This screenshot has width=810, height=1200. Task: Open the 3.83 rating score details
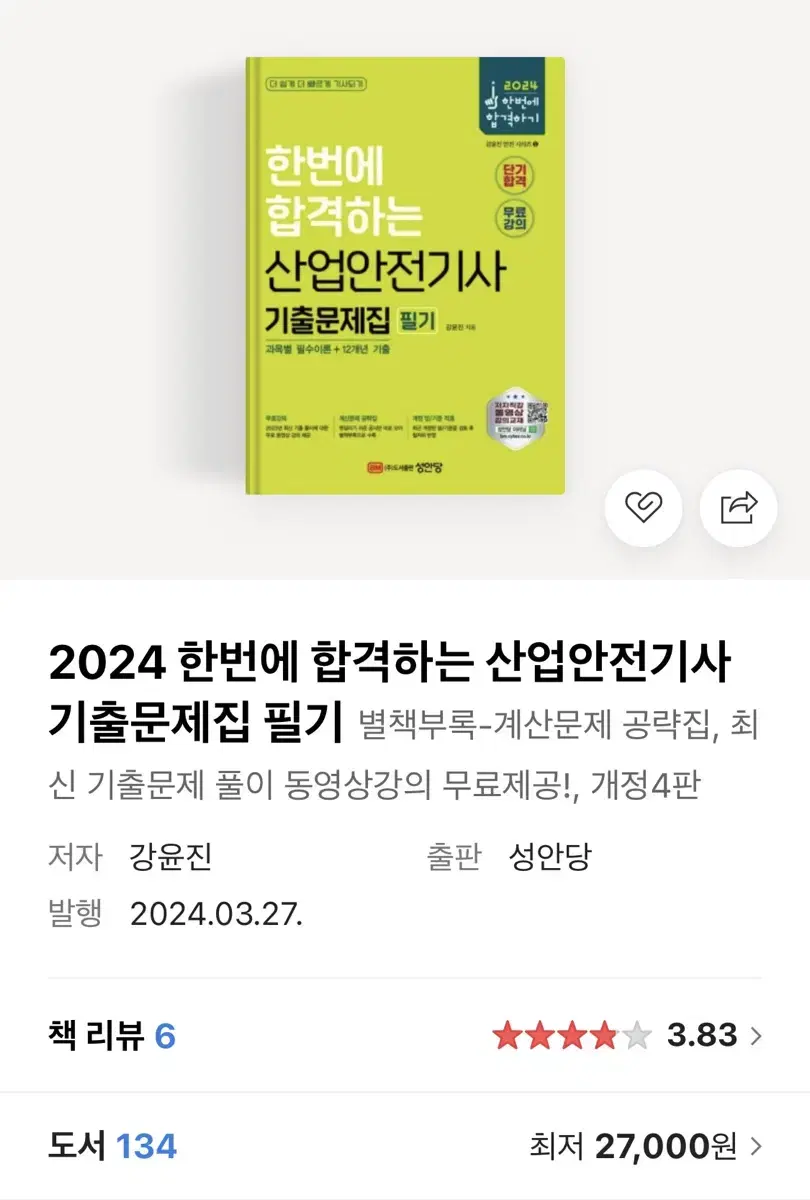click(702, 1035)
